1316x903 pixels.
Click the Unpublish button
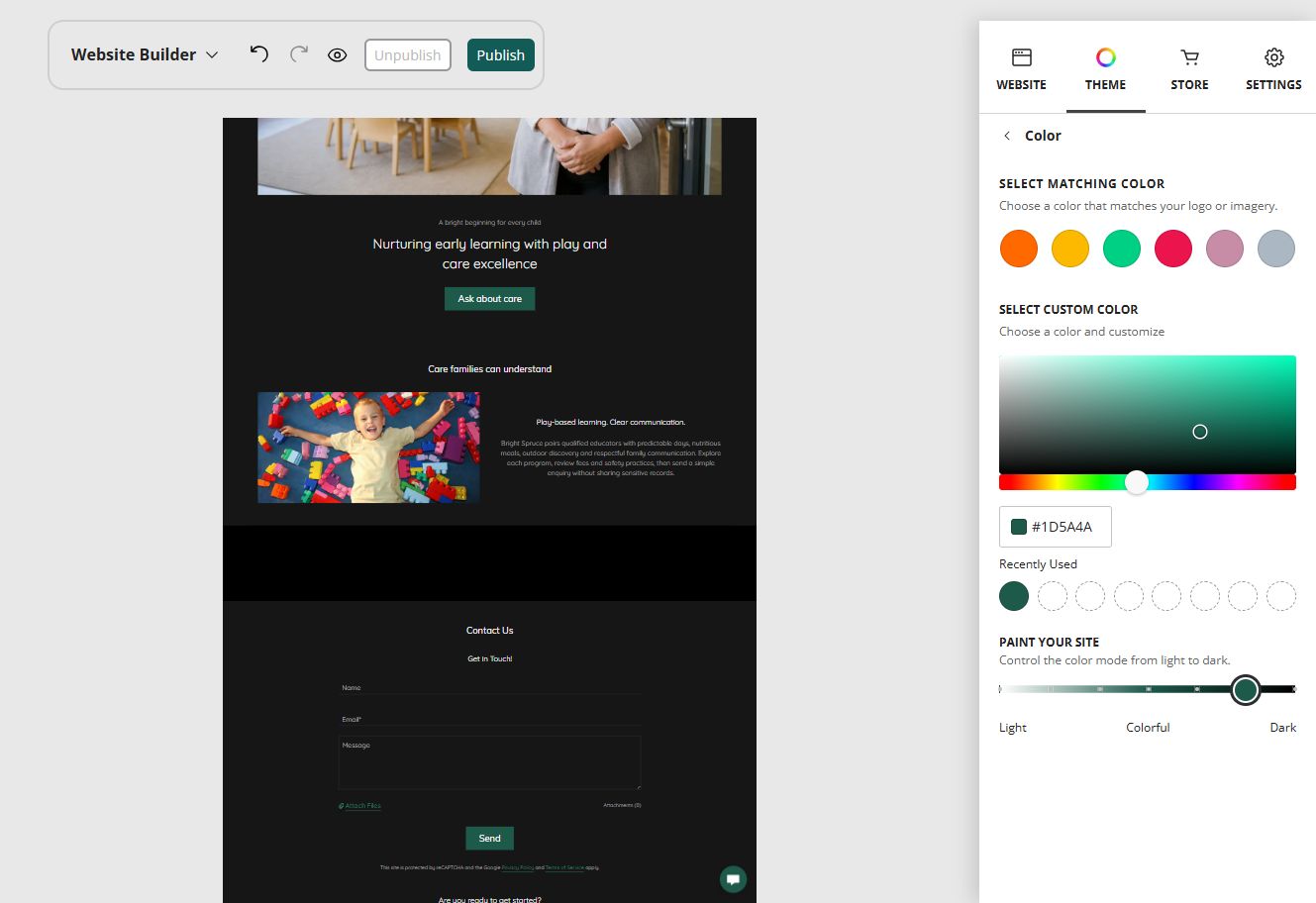pos(408,55)
